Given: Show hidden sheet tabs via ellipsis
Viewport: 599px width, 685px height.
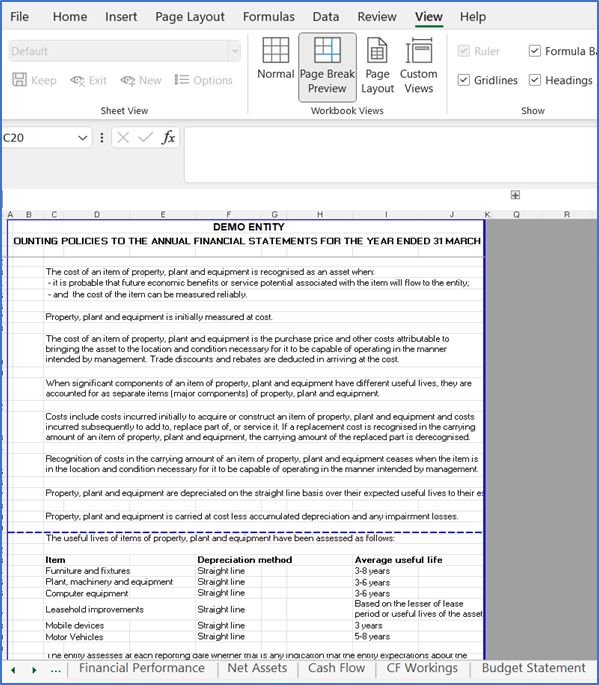Looking at the screenshot, I should (55, 669).
